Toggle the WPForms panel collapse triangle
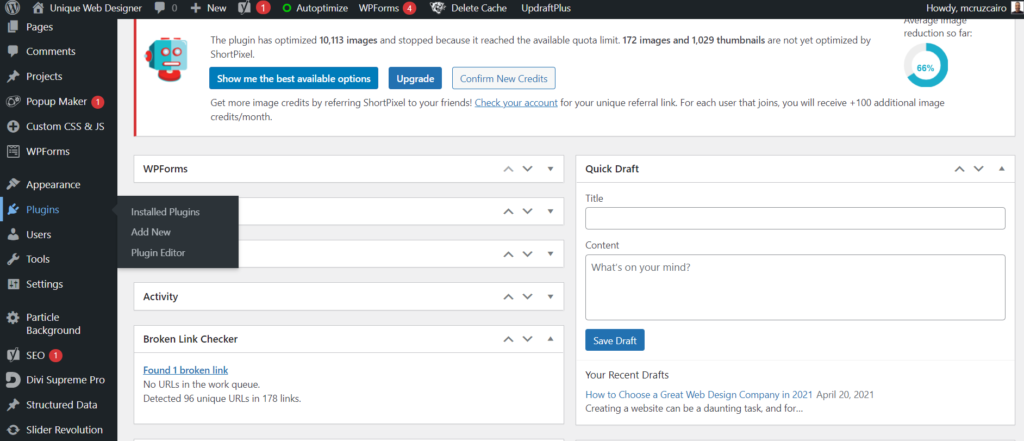The width and height of the screenshot is (1024, 441). pos(550,169)
